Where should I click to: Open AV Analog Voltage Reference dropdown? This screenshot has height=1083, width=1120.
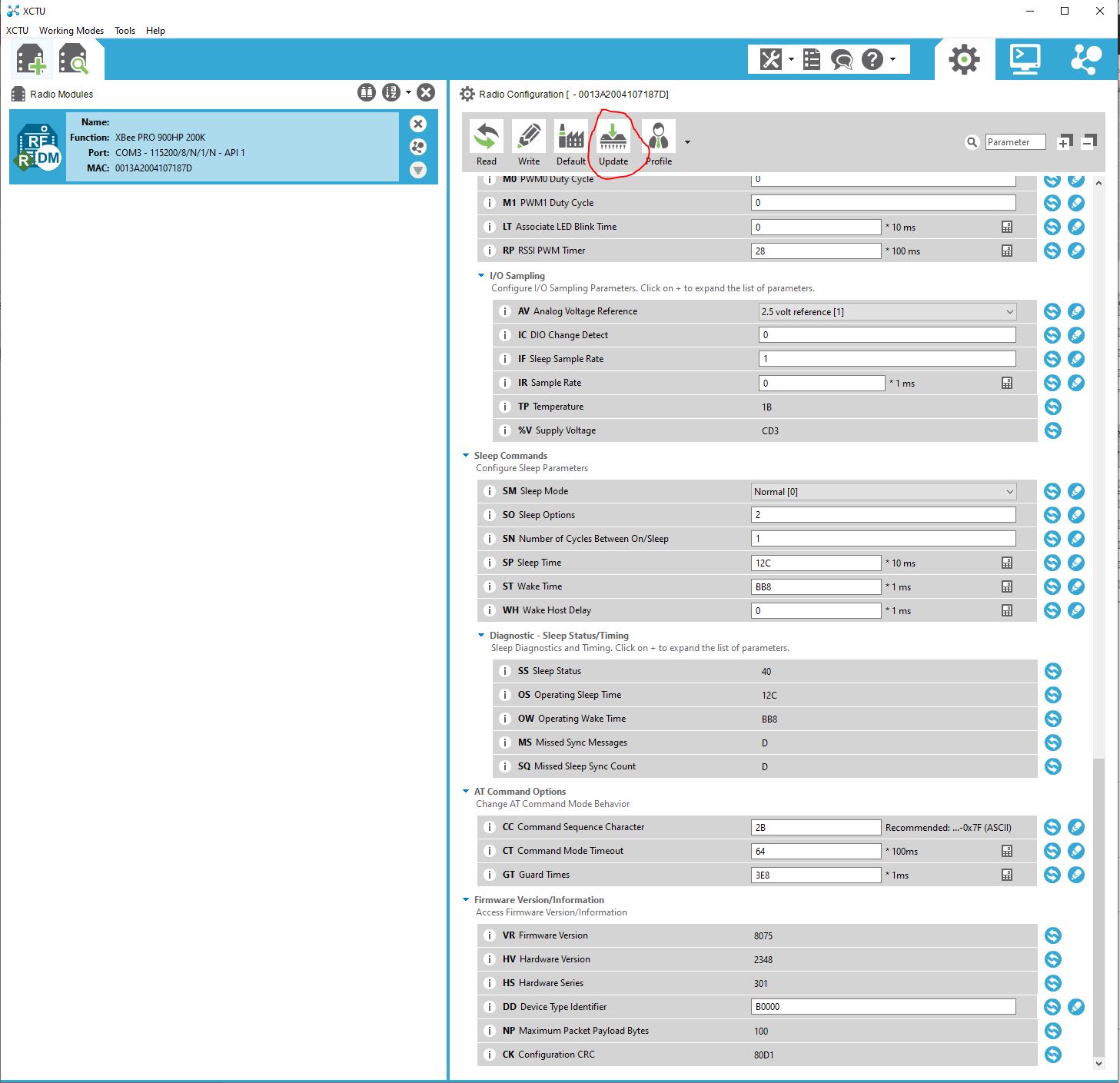pyautogui.click(x=887, y=311)
